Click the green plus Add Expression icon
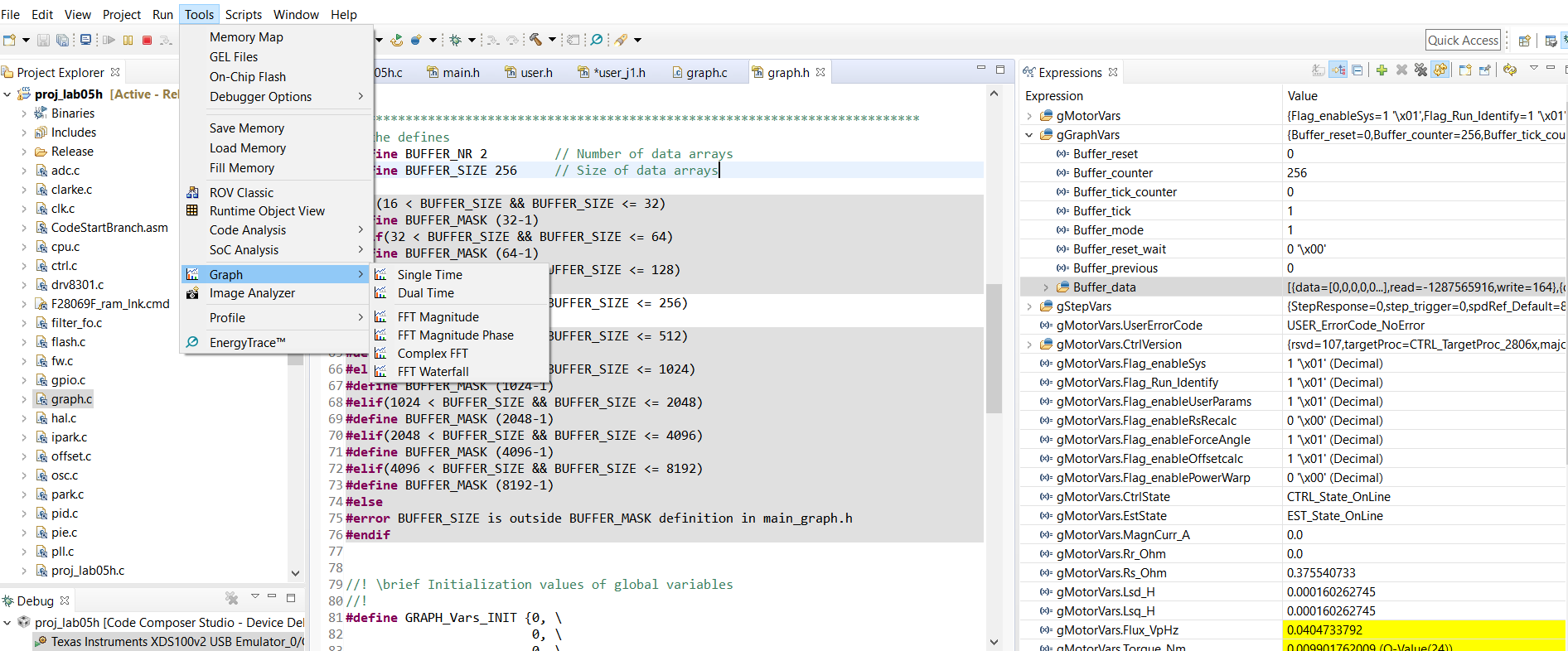Image resolution: width=1568 pixels, height=651 pixels. pos(1382,70)
